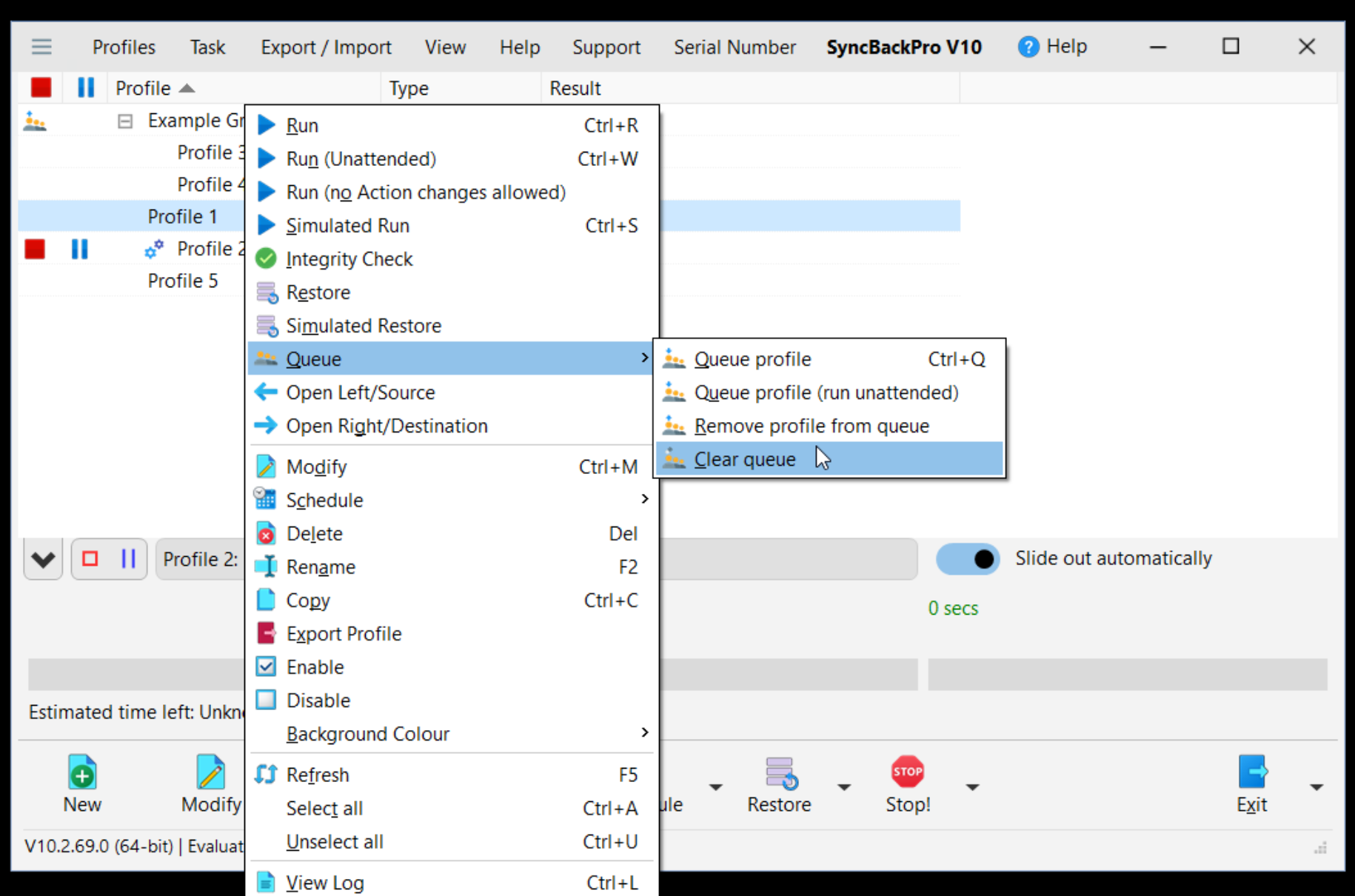Click the blue question-mark Help icon
The image size is (1355, 896).
1028,47
